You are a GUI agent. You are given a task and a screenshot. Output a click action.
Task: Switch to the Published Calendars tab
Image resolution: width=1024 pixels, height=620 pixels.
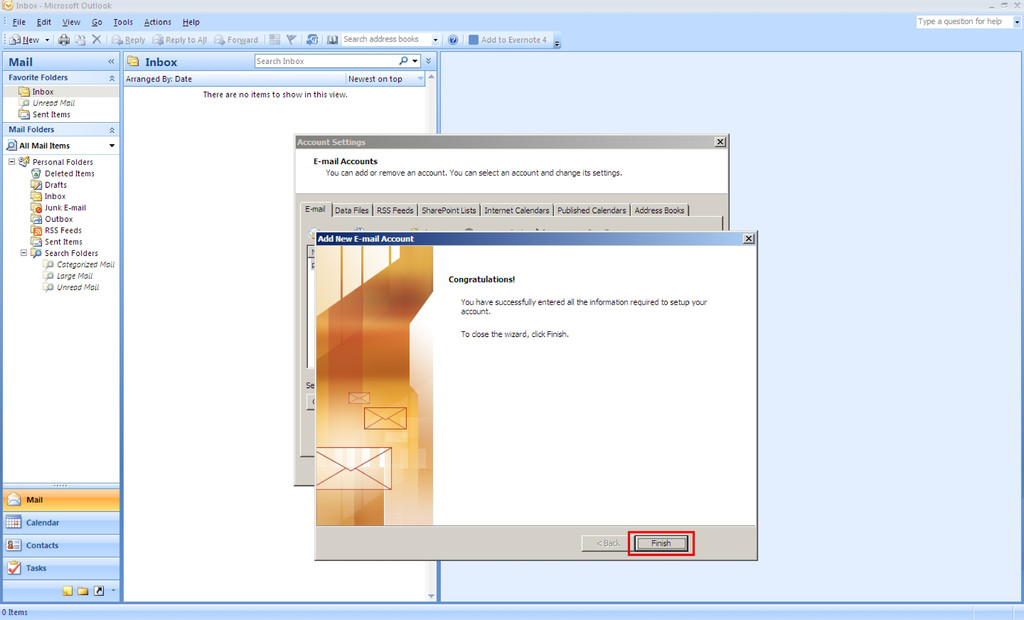(592, 210)
